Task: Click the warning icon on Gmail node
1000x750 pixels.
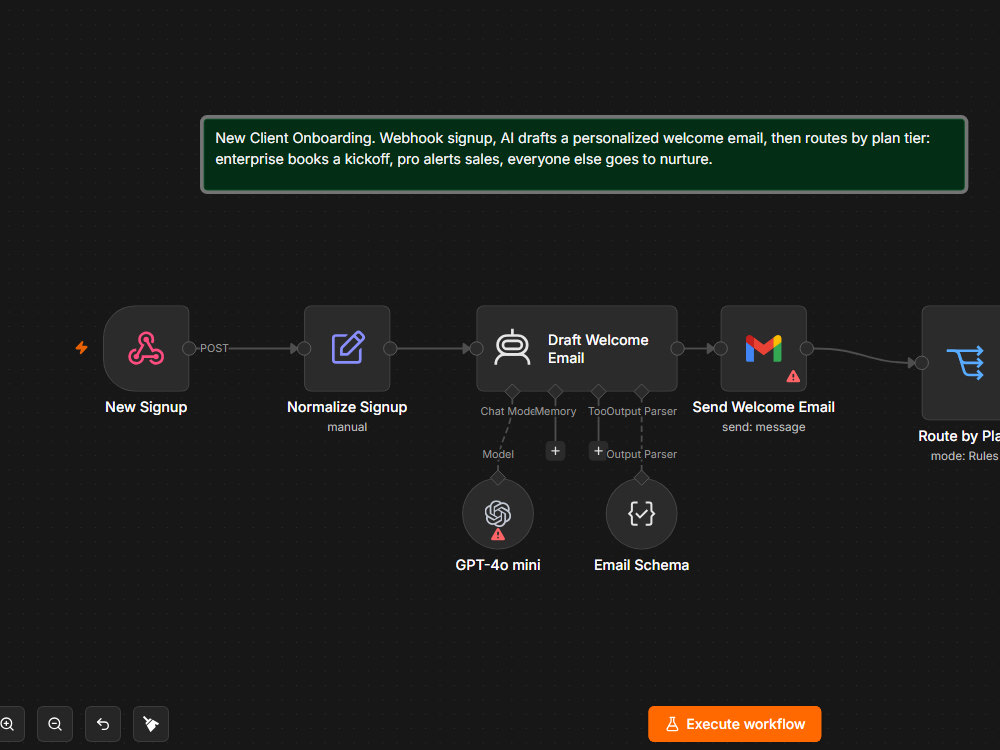Action: (x=793, y=376)
